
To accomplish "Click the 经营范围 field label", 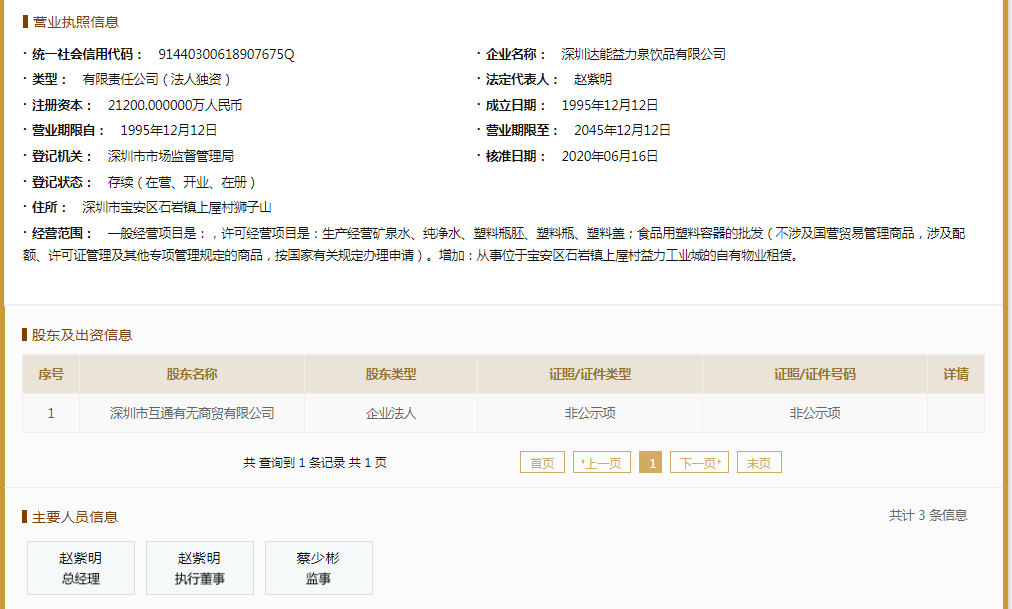I will pyautogui.click(x=63, y=233).
